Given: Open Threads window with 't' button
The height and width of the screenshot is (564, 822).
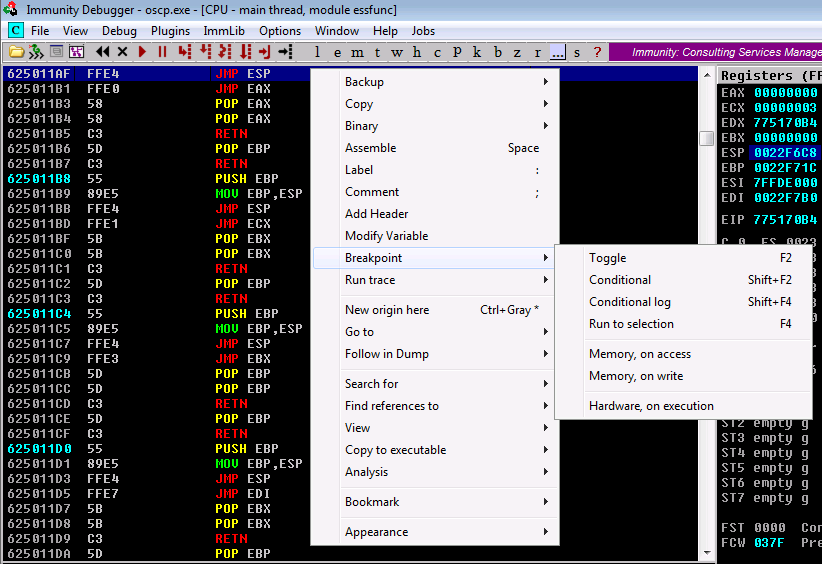Looking at the screenshot, I should (377, 52).
